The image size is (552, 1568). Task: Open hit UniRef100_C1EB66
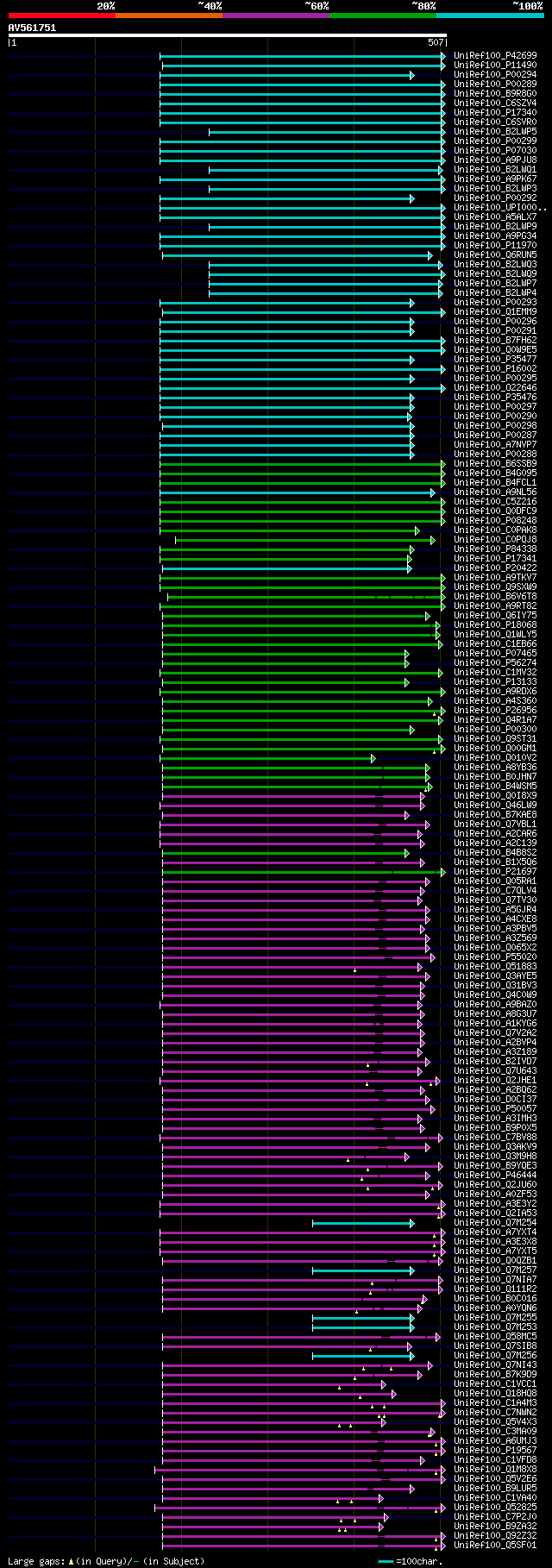[495, 643]
